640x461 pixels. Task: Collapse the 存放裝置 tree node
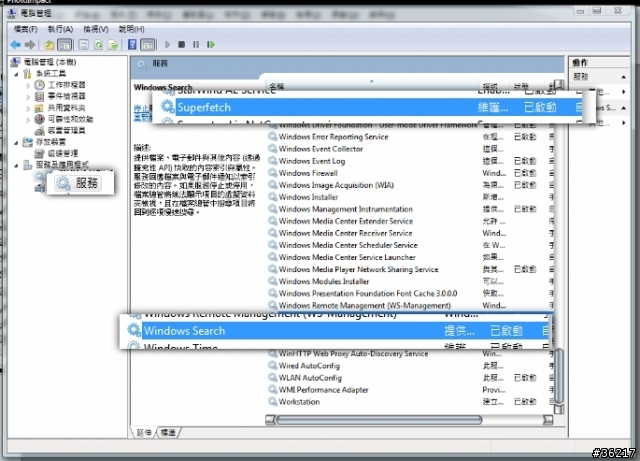pyautogui.click(x=16, y=143)
